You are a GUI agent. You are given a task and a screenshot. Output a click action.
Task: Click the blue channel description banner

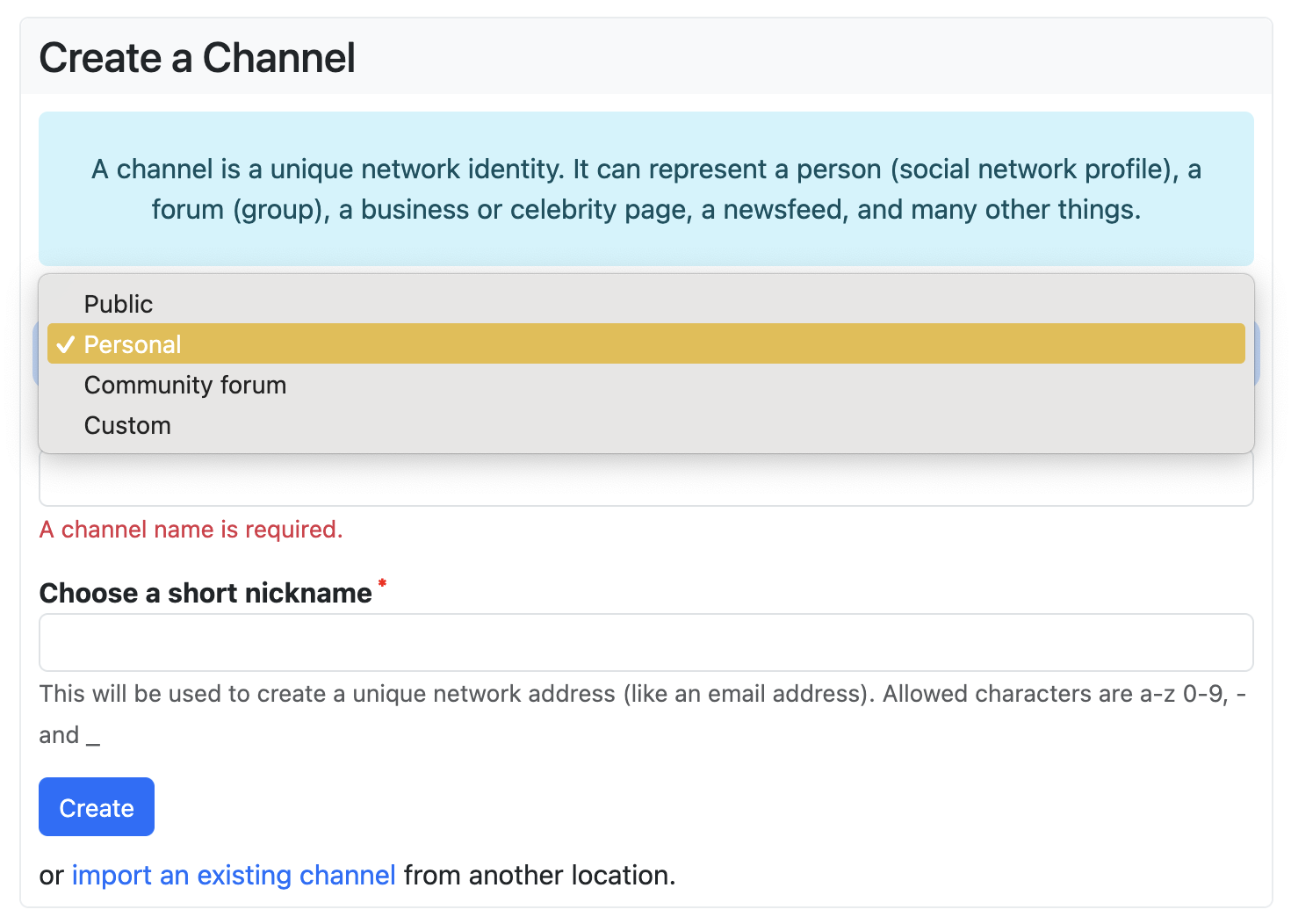(x=646, y=189)
